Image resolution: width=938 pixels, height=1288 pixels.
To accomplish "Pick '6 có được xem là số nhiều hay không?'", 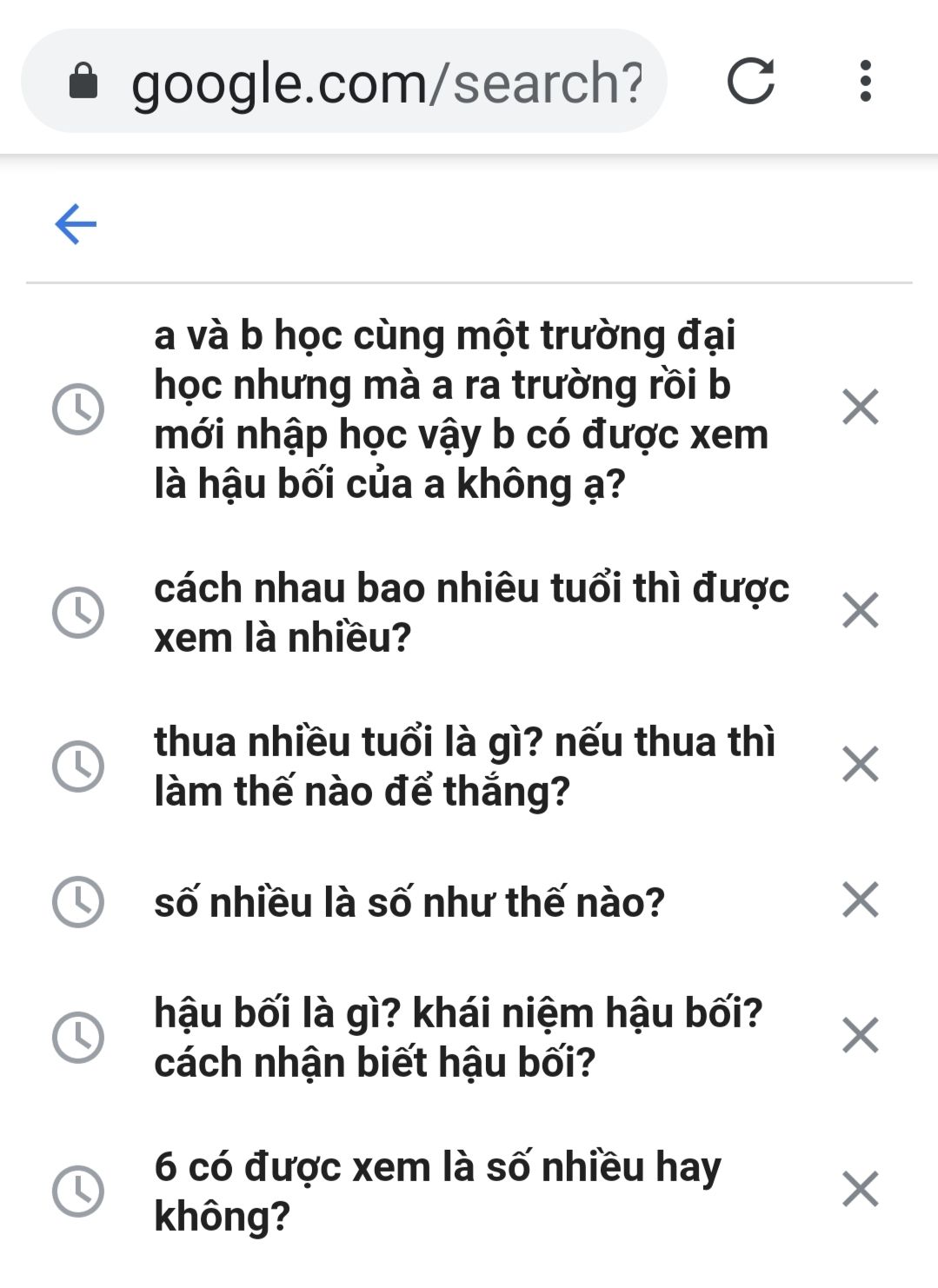I will coord(437,1191).
